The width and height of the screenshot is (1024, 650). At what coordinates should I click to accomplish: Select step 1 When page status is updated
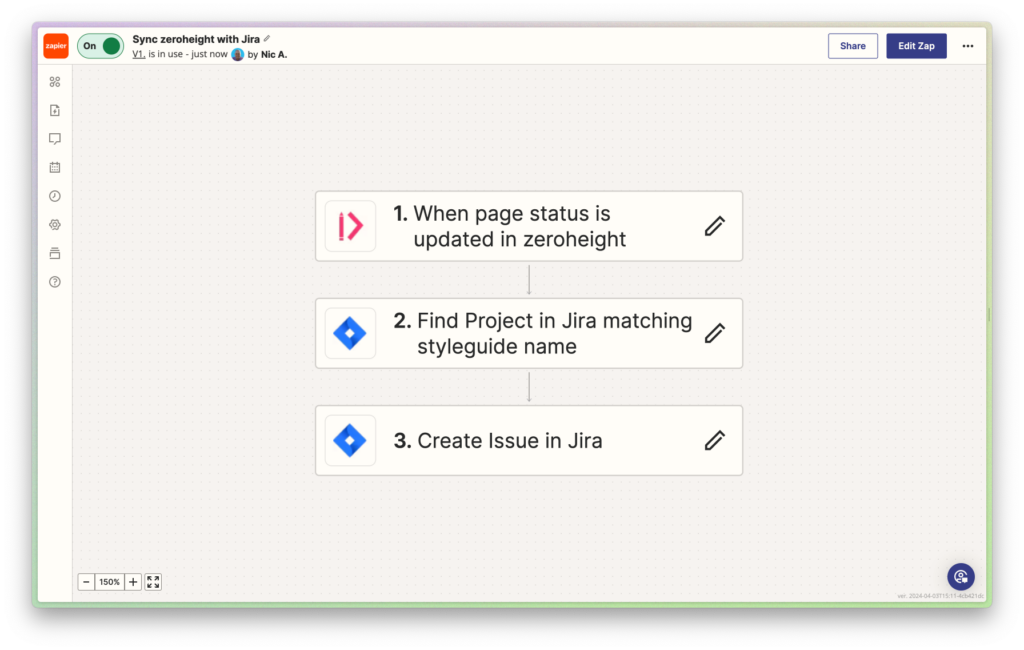(x=528, y=226)
